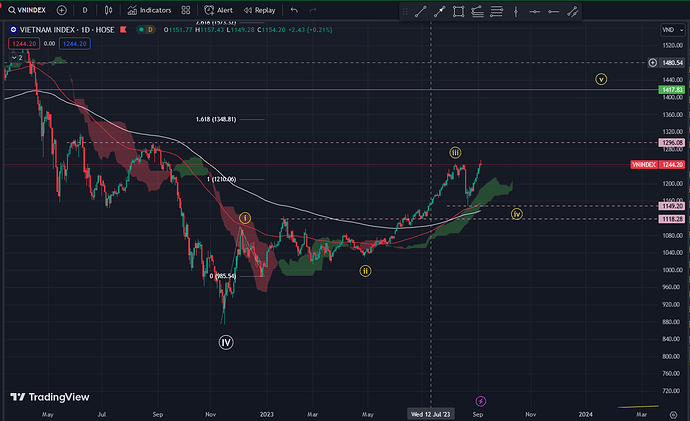Image resolution: width=690 pixels, height=421 pixels.
Task: Click the 2024 time axis label
Action: point(585,414)
